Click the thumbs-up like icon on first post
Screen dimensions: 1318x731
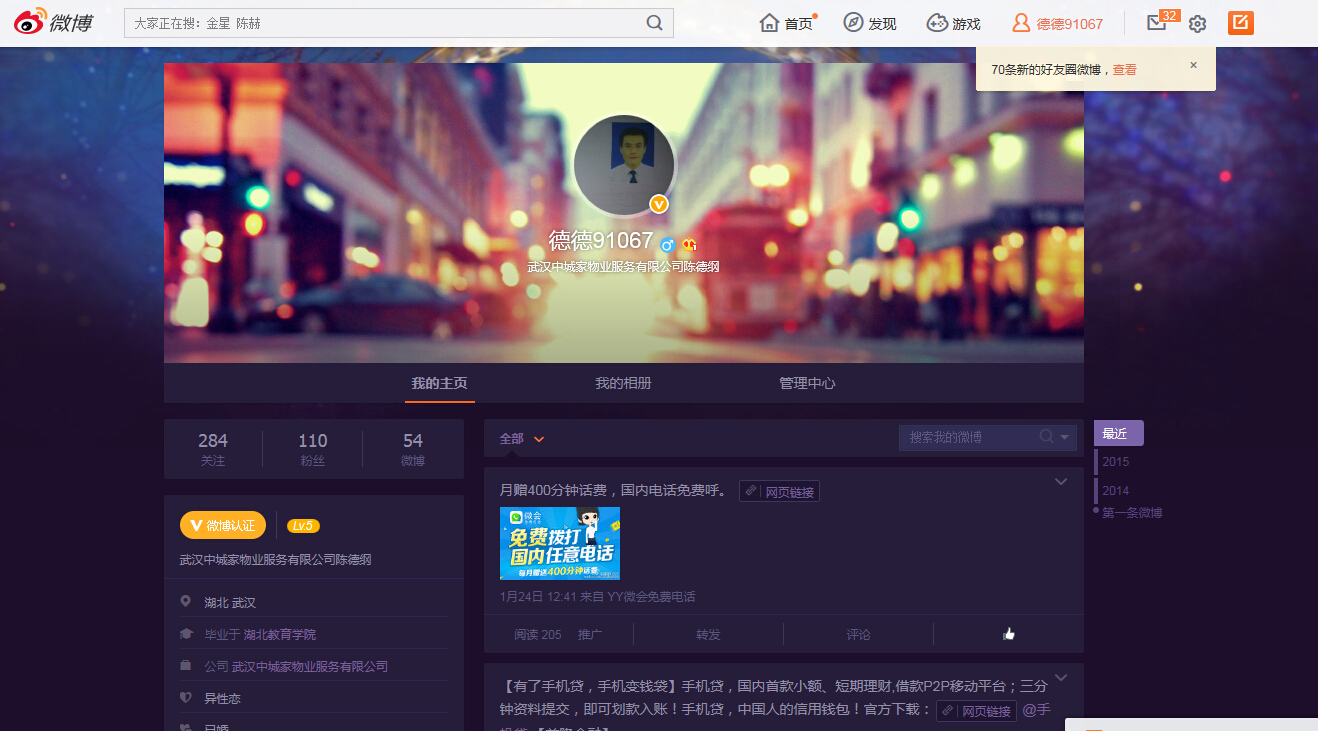point(1008,634)
